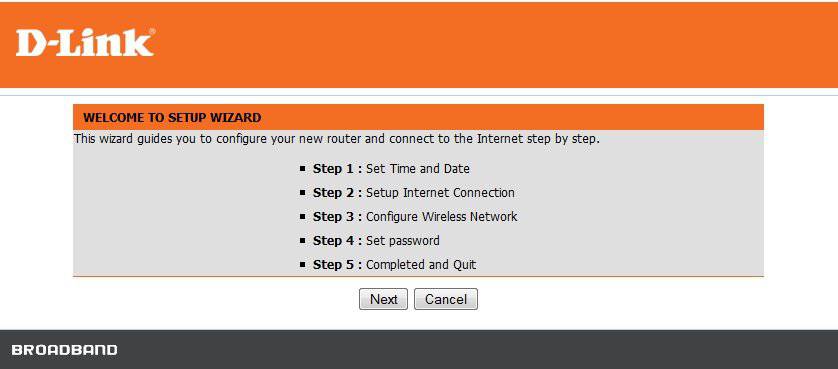Image resolution: width=838 pixels, height=369 pixels.
Task: Click the BROADBAND footer logo
Action: click(x=64, y=350)
